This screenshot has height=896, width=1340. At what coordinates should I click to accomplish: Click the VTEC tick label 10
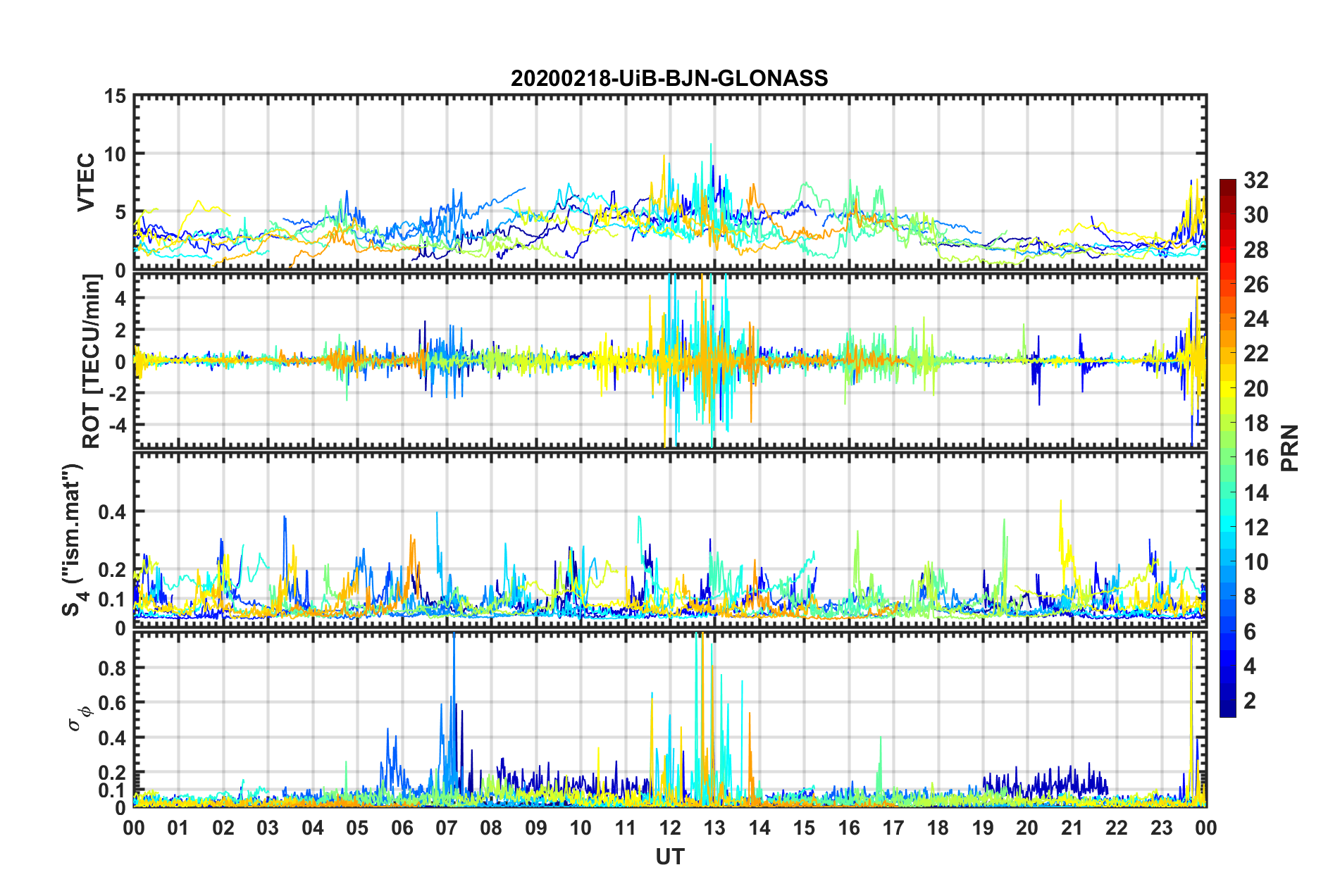[x=116, y=154]
